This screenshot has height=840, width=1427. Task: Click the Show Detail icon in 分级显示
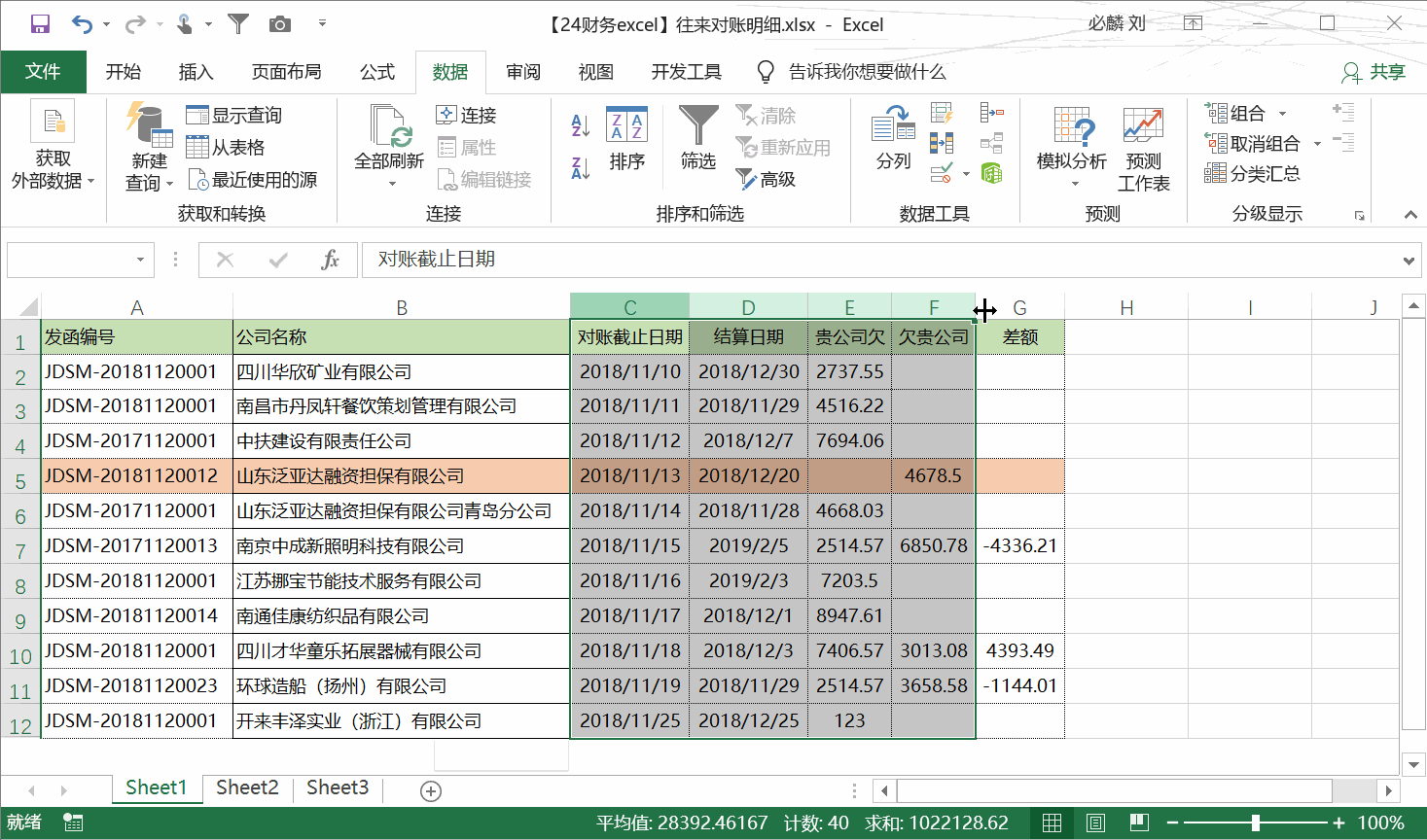pyautogui.click(x=1343, y=113)
